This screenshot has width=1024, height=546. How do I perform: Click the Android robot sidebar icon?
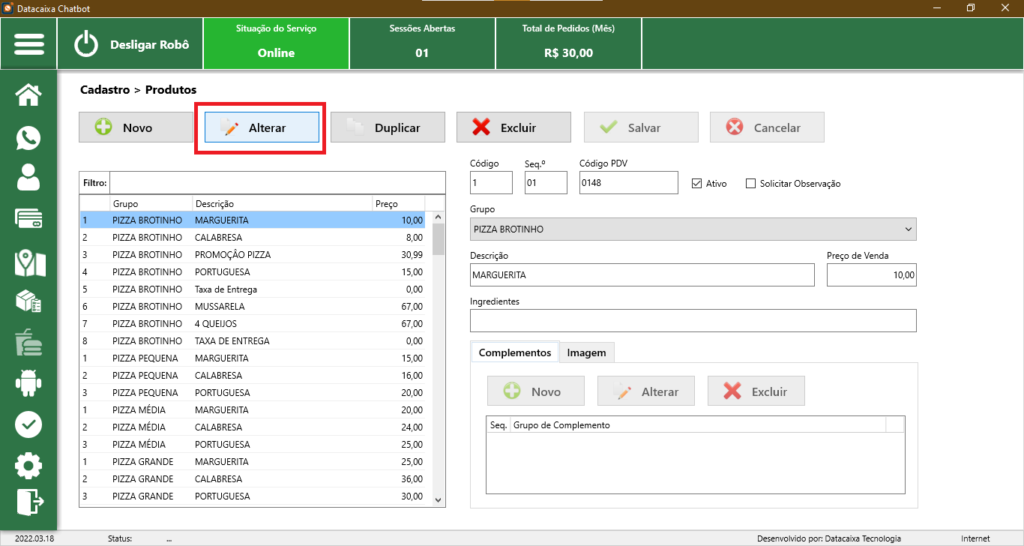(29, 383)
